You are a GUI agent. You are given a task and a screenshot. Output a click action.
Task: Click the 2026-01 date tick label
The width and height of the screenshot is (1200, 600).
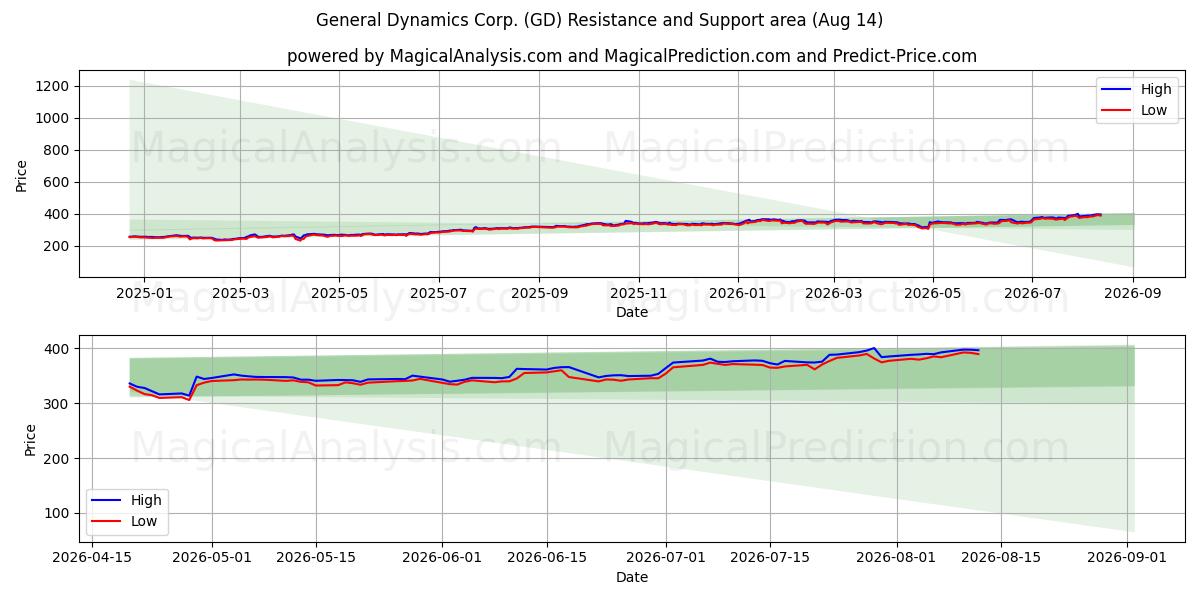pyautogui.click(x=738, y=294)
